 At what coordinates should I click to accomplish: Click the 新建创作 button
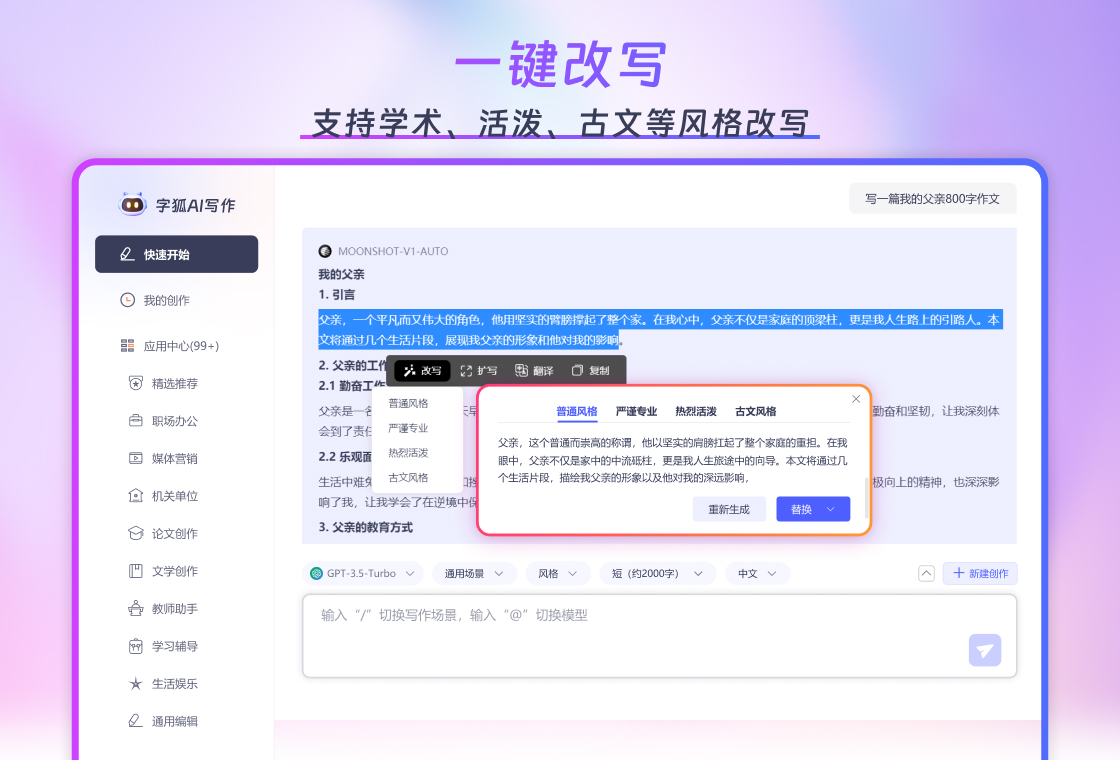click(x=980, y=573)
